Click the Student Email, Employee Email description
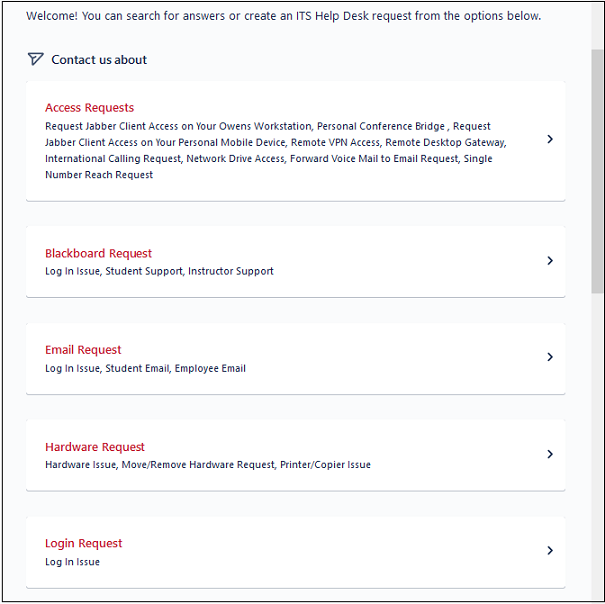605x604 pixels. [x=176, y=368]
